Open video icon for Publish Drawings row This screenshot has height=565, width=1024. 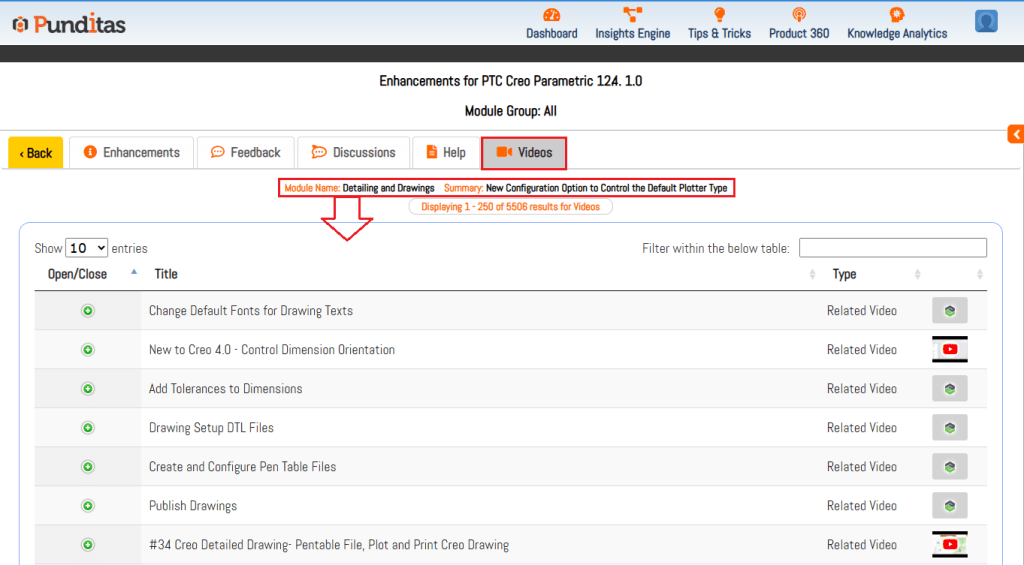(x=949, y=506)
